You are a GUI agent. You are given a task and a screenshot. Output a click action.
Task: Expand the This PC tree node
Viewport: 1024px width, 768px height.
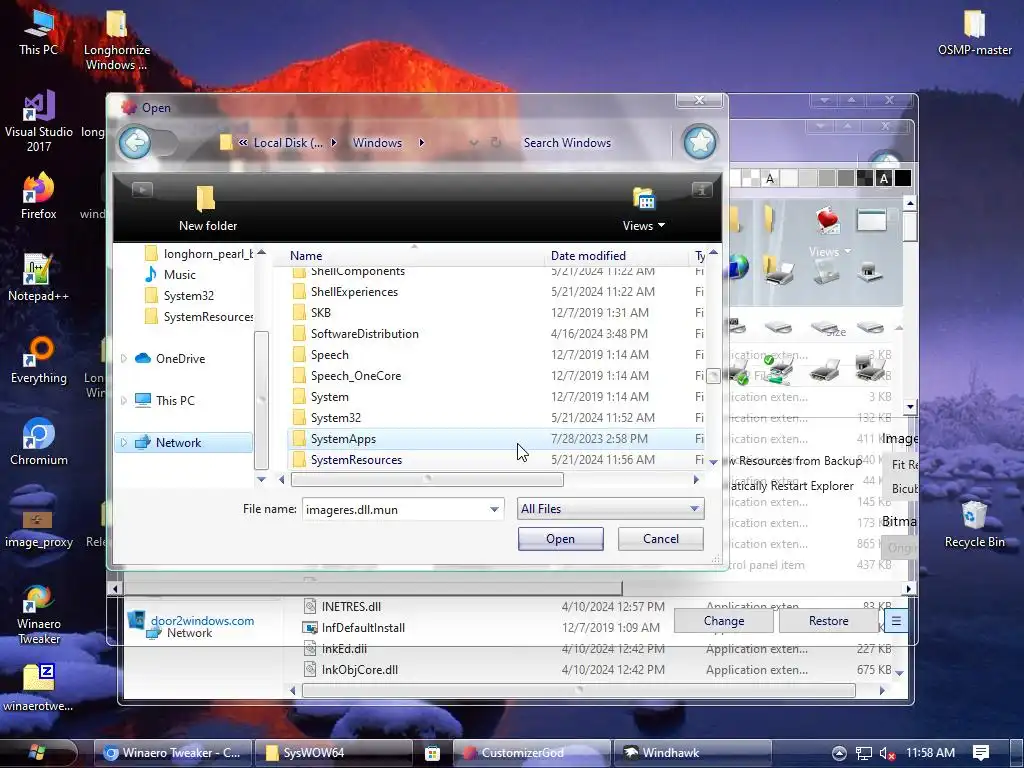(123, 400)
